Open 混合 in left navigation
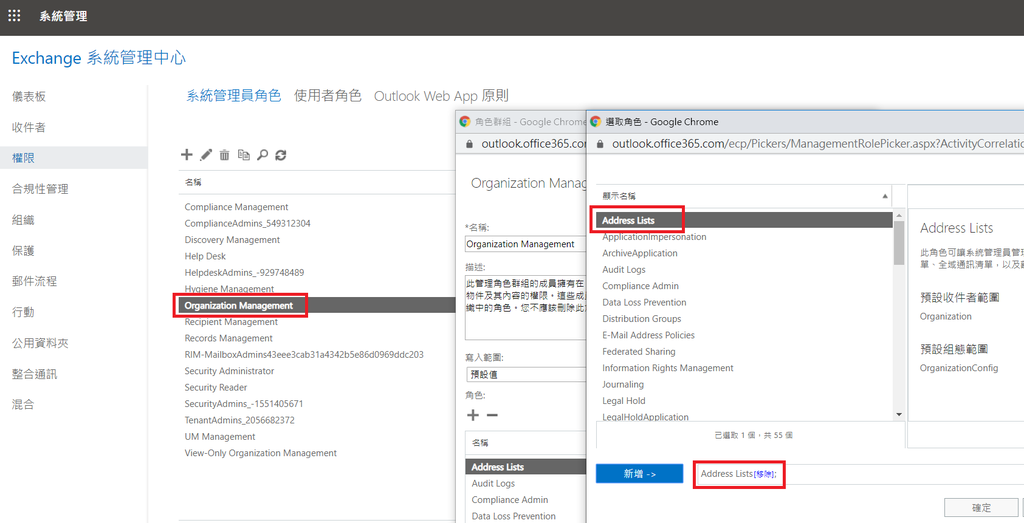The width and height of the screenshot is (1024, 523). (24, 405)
